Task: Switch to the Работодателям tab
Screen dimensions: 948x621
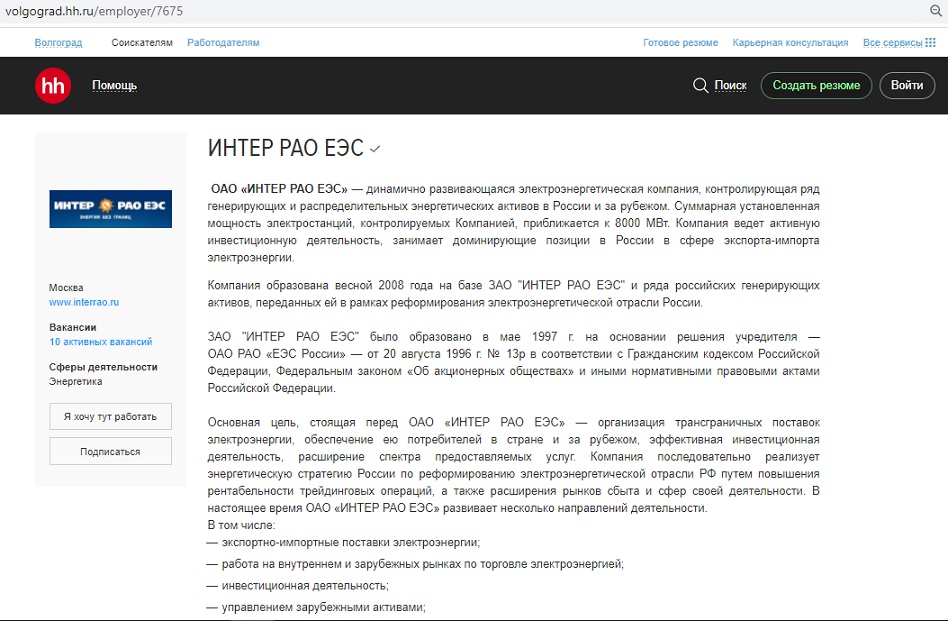Action: point(223,43)
